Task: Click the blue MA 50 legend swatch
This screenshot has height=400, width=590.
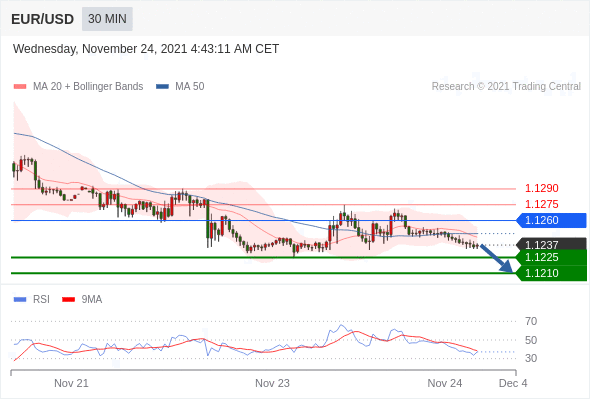Action: point(163,87)
